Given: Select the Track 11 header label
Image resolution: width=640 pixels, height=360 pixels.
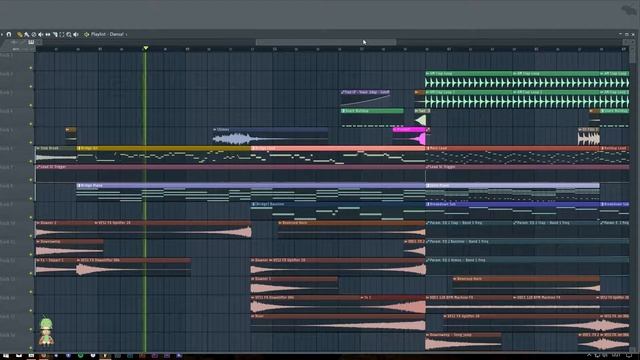Looking at the screenshot, I should [7, 242].
